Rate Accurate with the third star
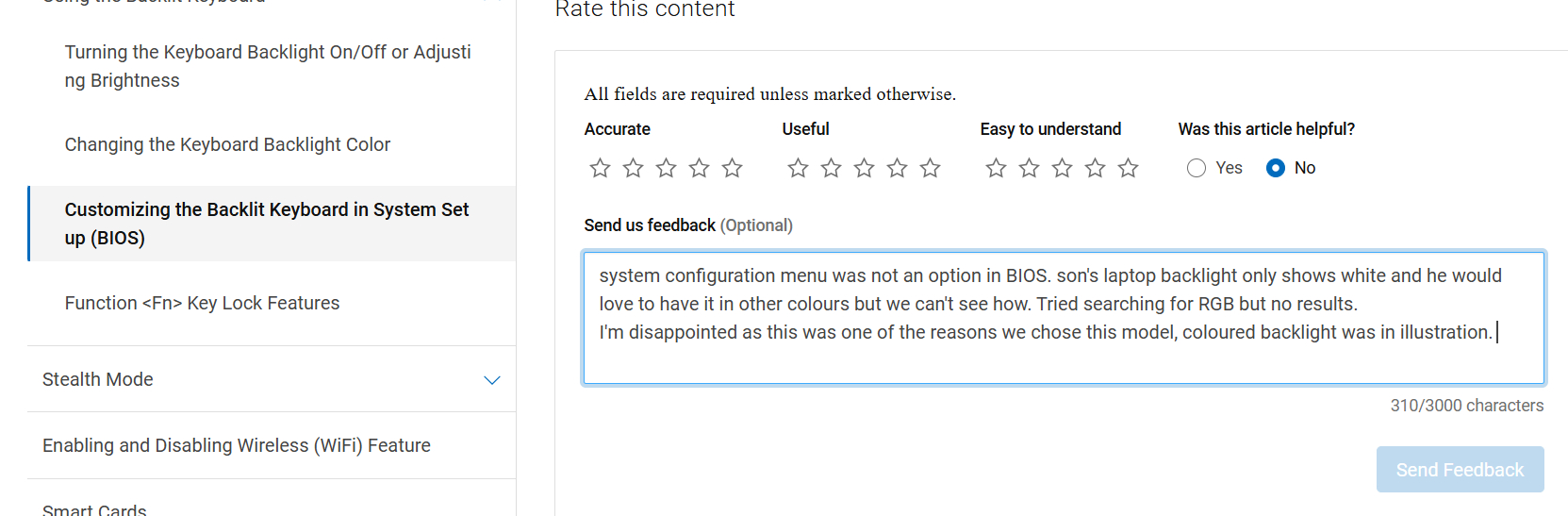1568x516 pixels. 666,168
